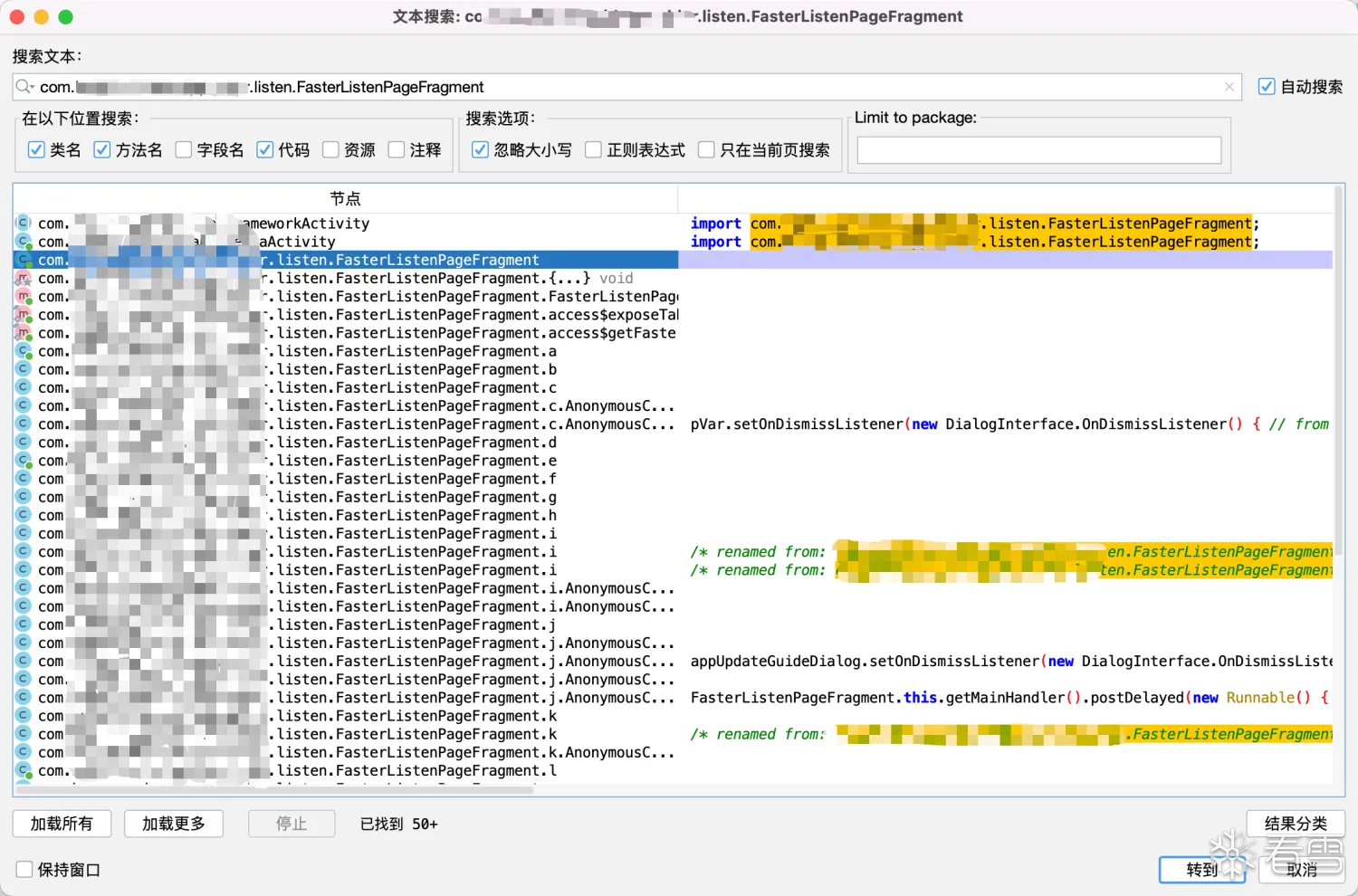The height and width of the screenshot is (896, 1358).
Task: Click the method icon of the access$getFaste row
Action: click(x=24, y=332)
